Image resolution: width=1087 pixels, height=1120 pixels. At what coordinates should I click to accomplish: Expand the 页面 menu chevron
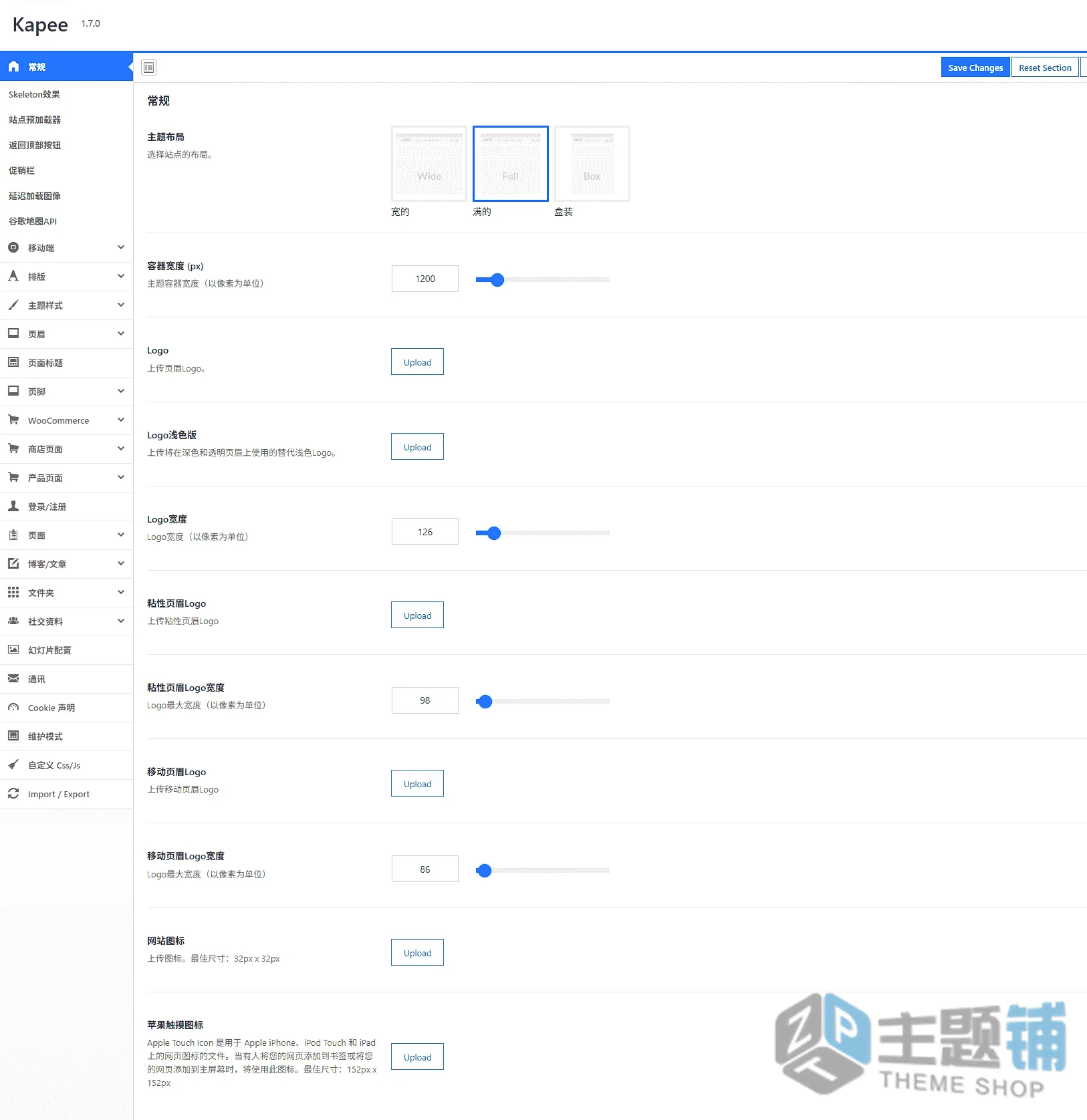[121, 535]
